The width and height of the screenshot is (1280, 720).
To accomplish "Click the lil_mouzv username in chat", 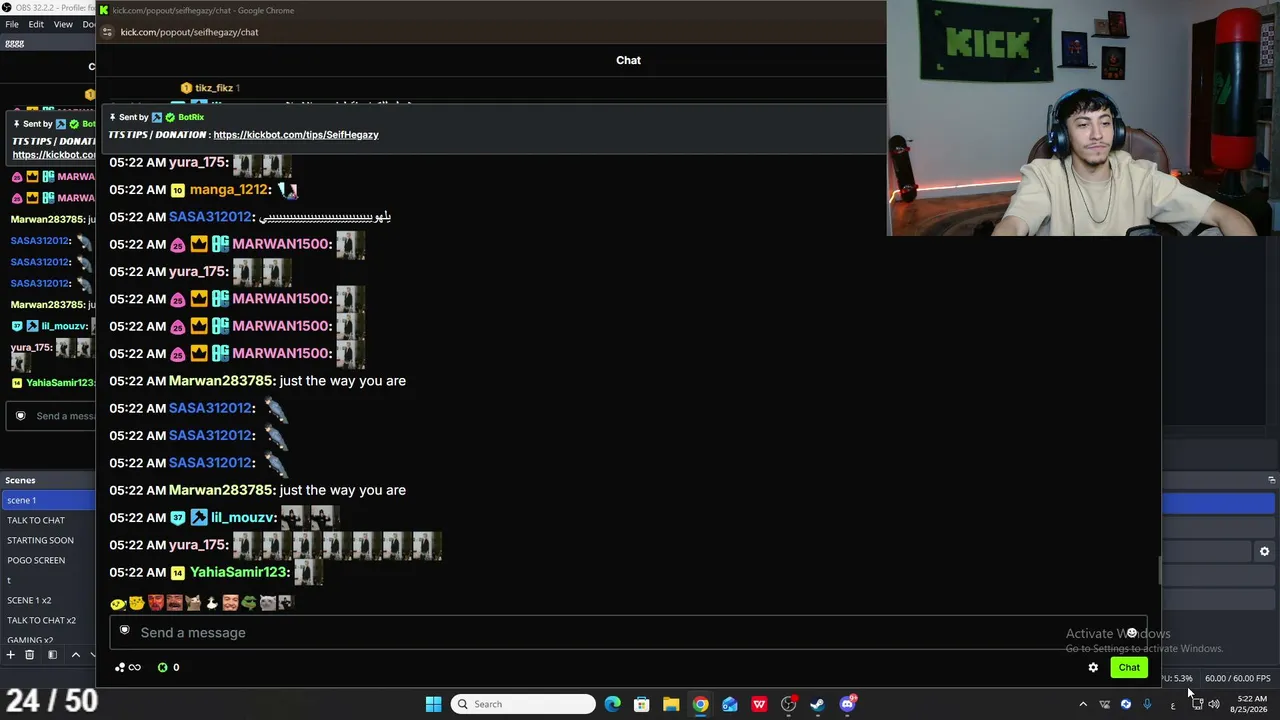I will click(x=242, y=518).
